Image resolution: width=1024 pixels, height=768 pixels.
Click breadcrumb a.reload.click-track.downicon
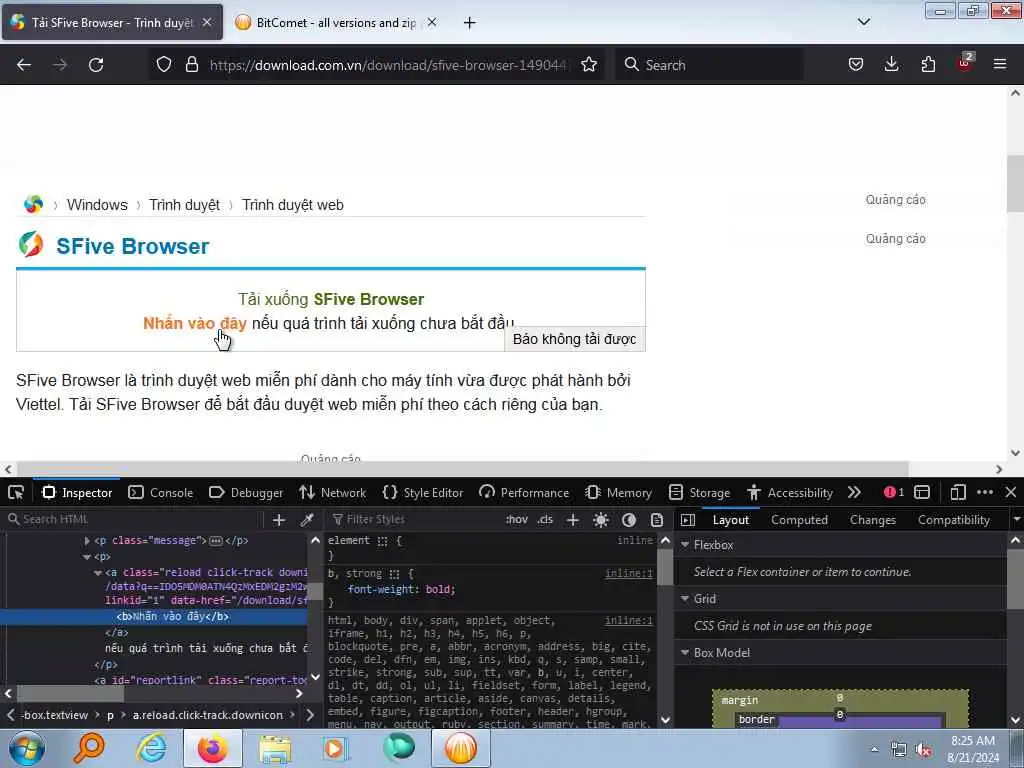tap(208, 715)
